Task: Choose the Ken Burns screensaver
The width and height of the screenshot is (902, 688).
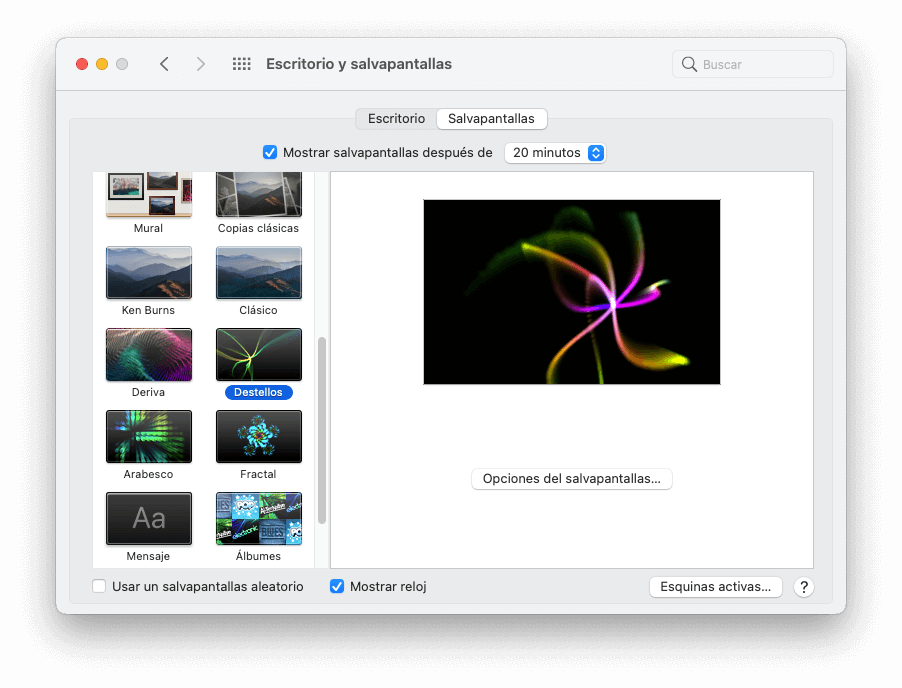Action: tap(148, 272)
